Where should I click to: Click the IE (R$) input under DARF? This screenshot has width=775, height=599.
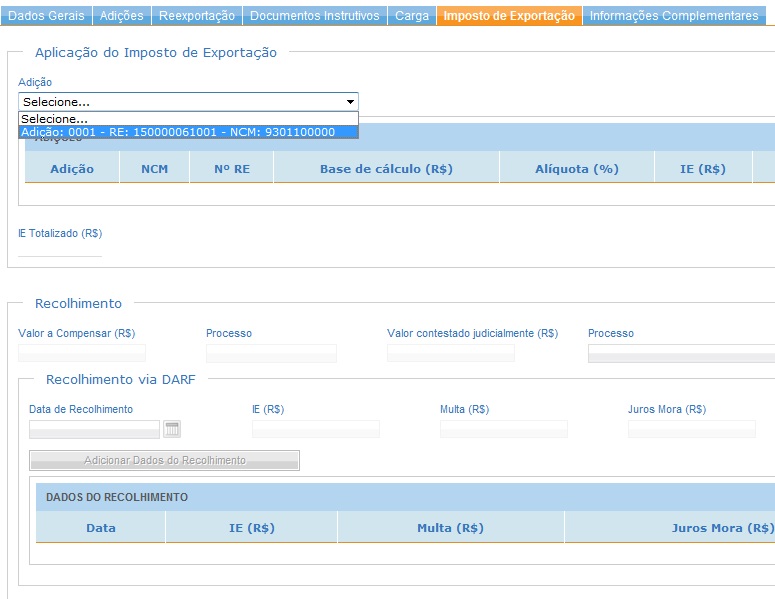click(x=316, y=429)
